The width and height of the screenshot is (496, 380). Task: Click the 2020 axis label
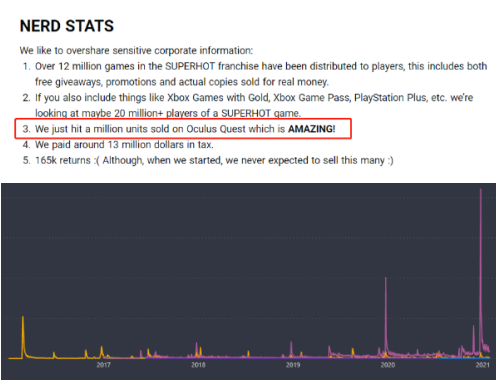pos(388,365)
